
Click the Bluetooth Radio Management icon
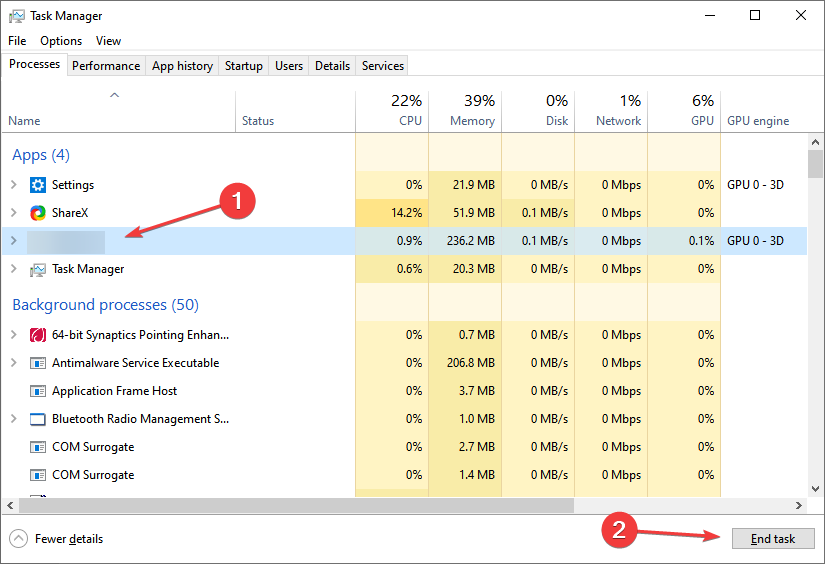38,419
